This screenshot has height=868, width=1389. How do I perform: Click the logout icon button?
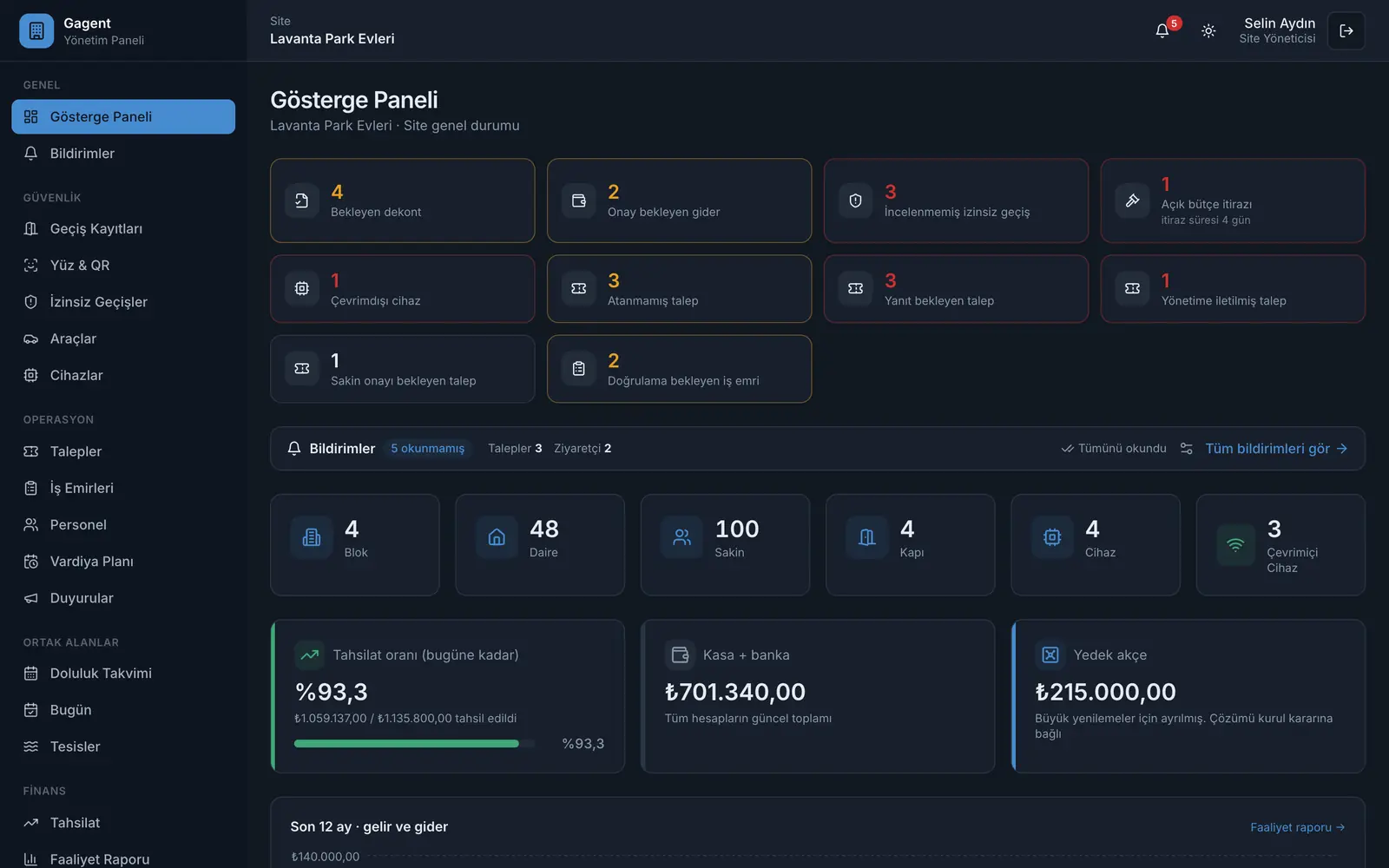click(1346, 30)
